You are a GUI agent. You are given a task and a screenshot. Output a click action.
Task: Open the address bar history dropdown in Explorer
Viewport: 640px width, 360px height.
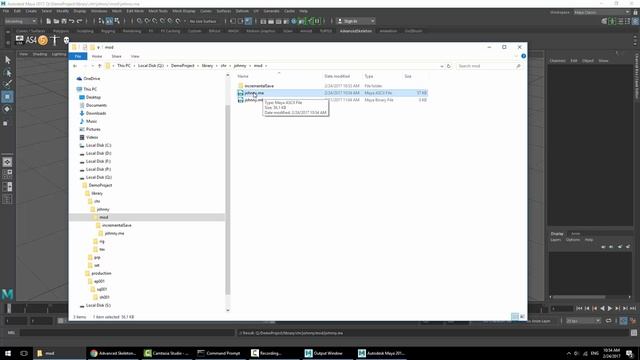(x=442, y=66)
